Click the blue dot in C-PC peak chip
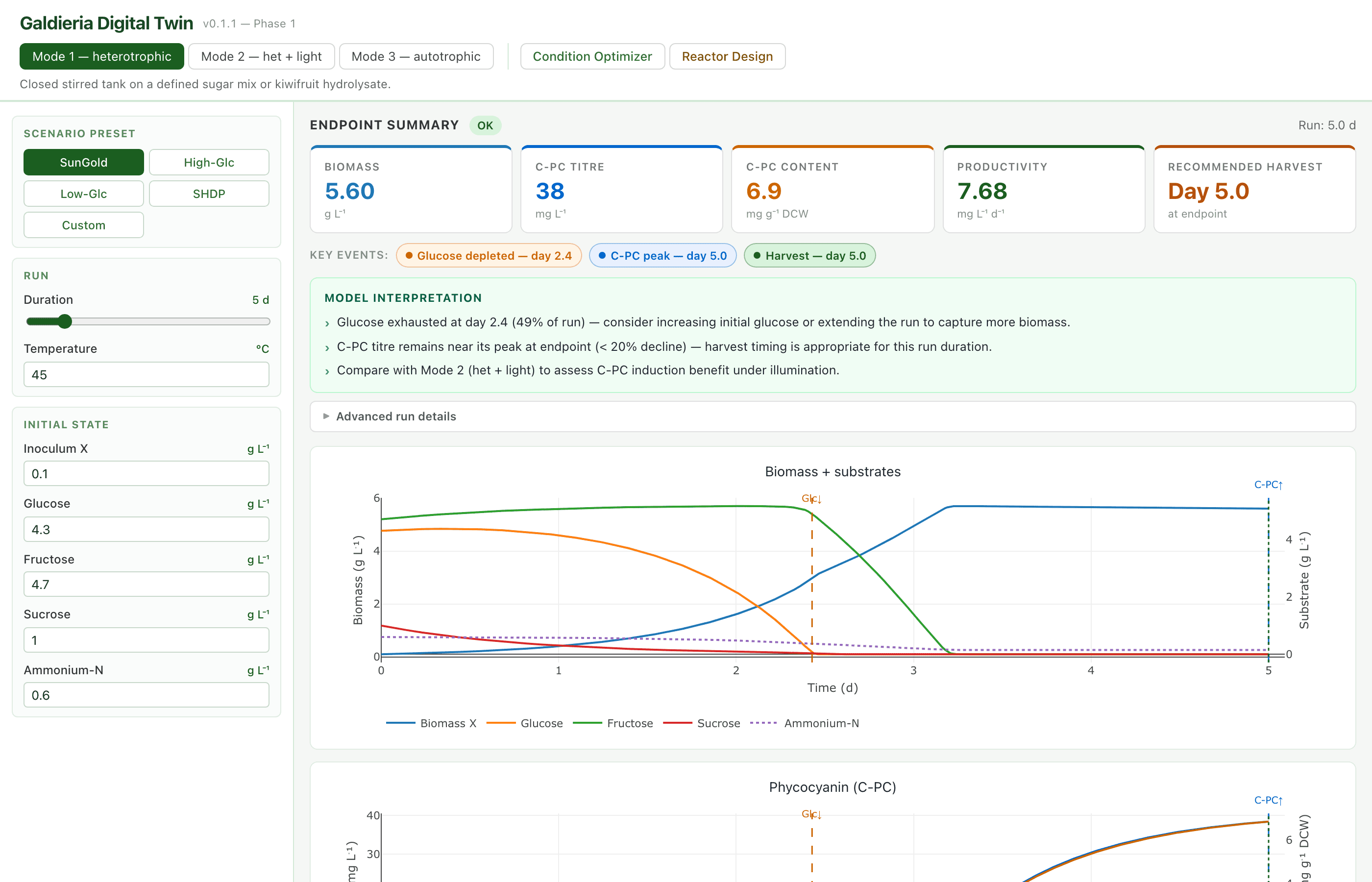This screenshot has height=882, width=1372. pos(602,255)
